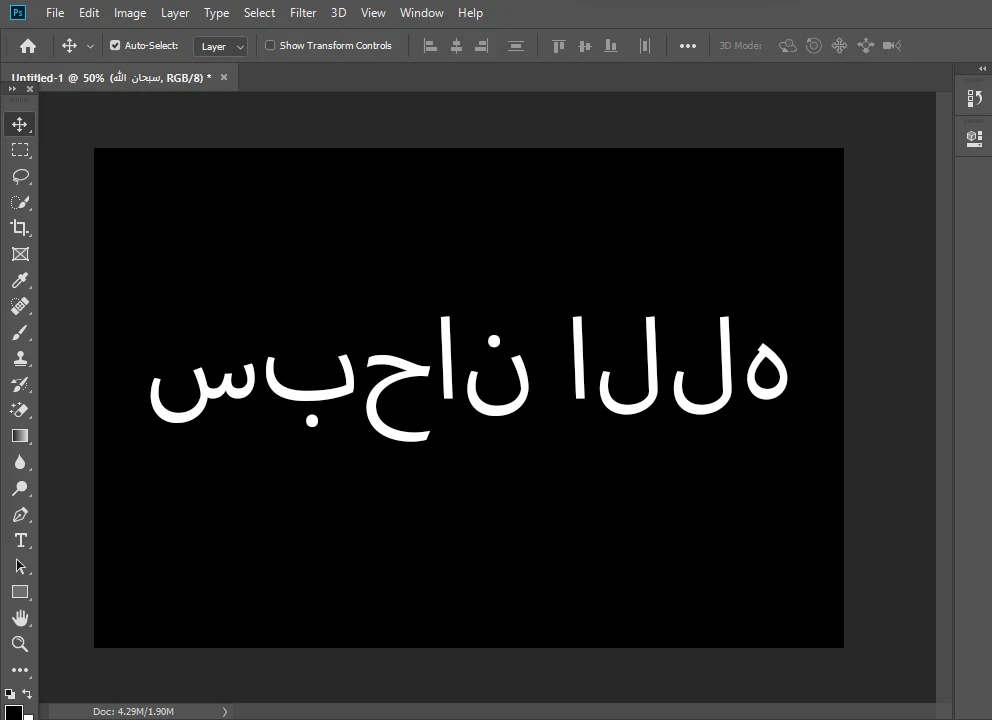Select the Eraser tool
Screen dimensions: 992x720
point(20,410)
